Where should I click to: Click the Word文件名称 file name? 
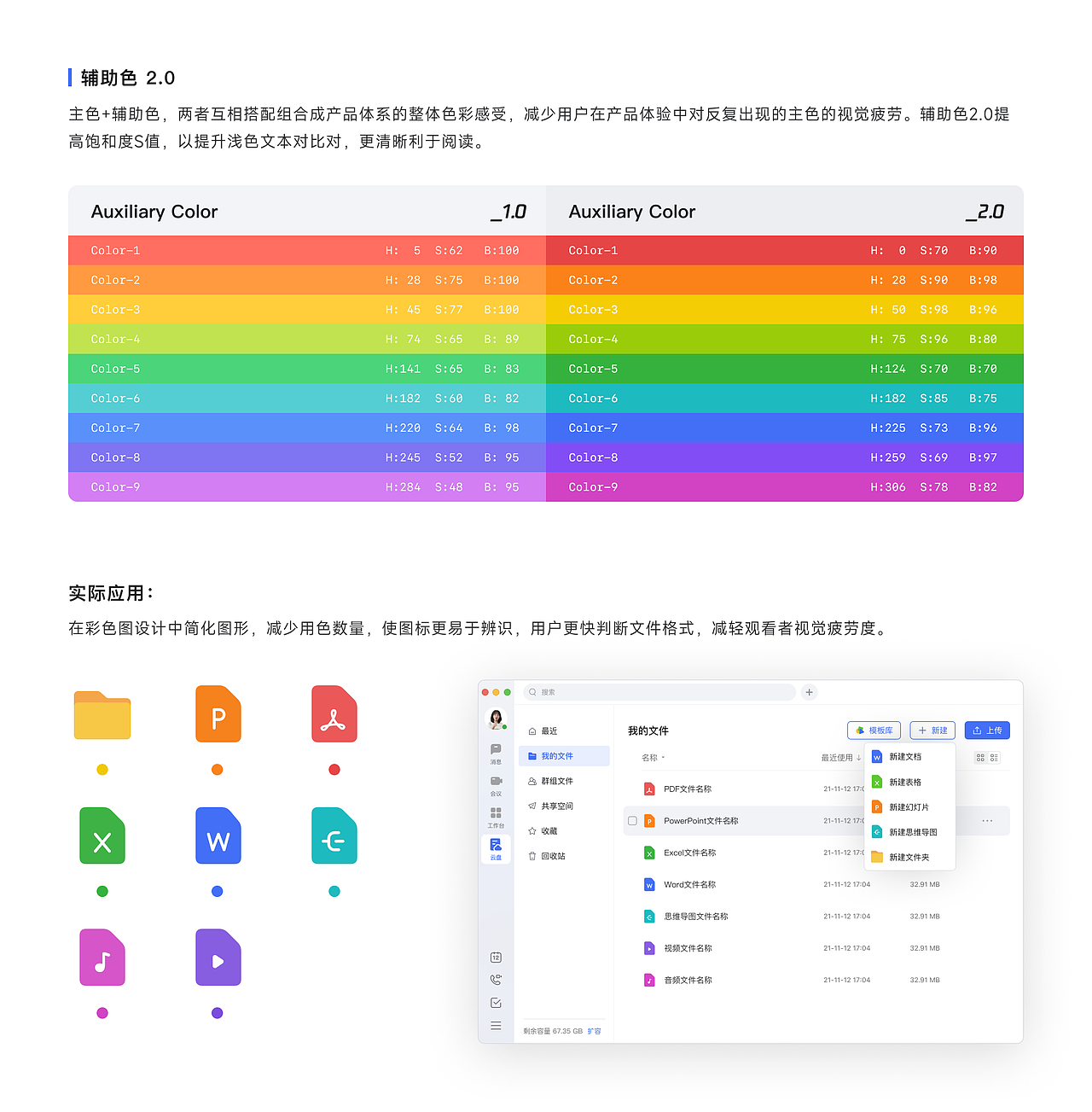pyautogui.click(x=690, y=885)
